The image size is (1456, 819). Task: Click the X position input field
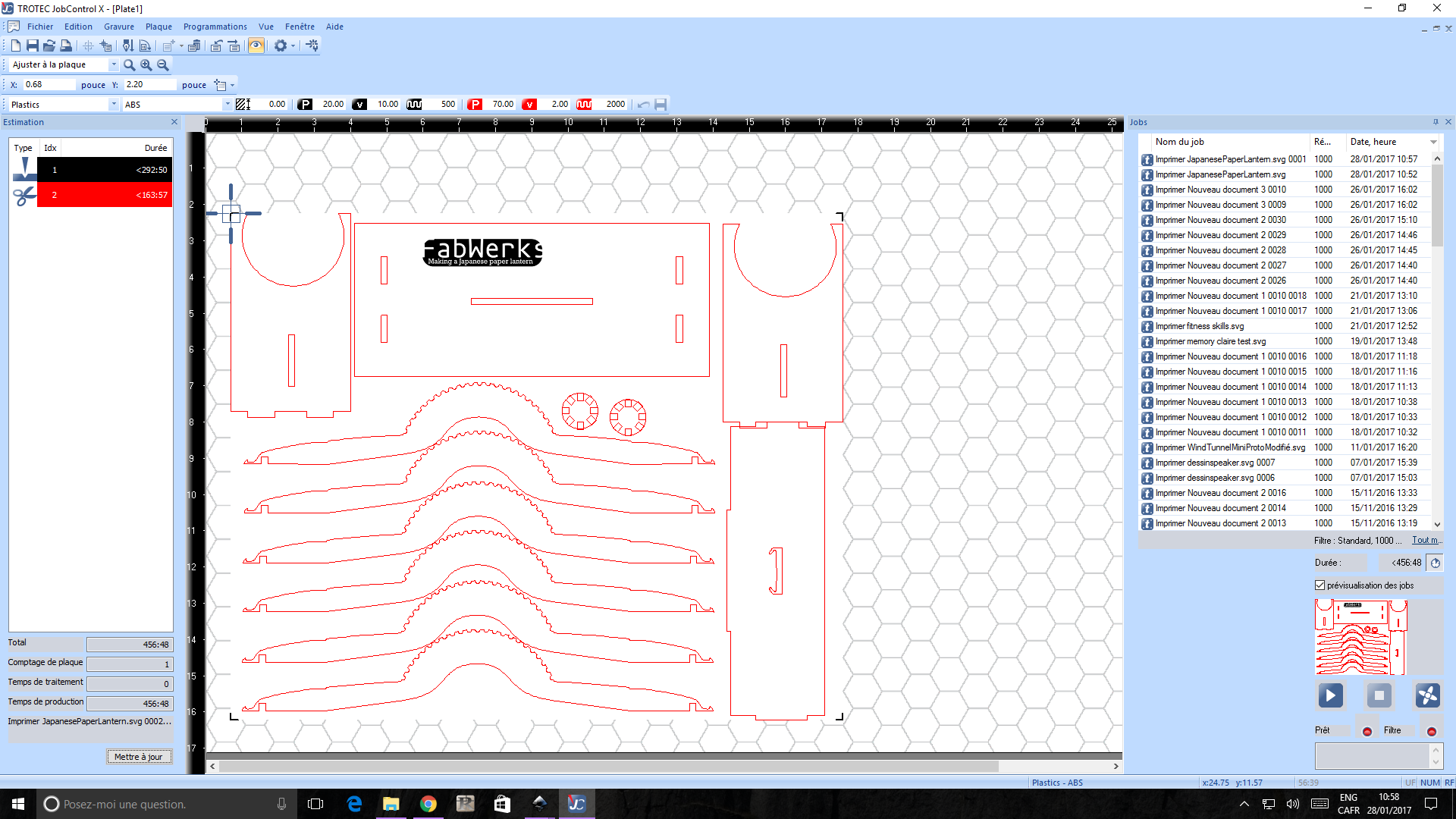[x=49, y=85]
